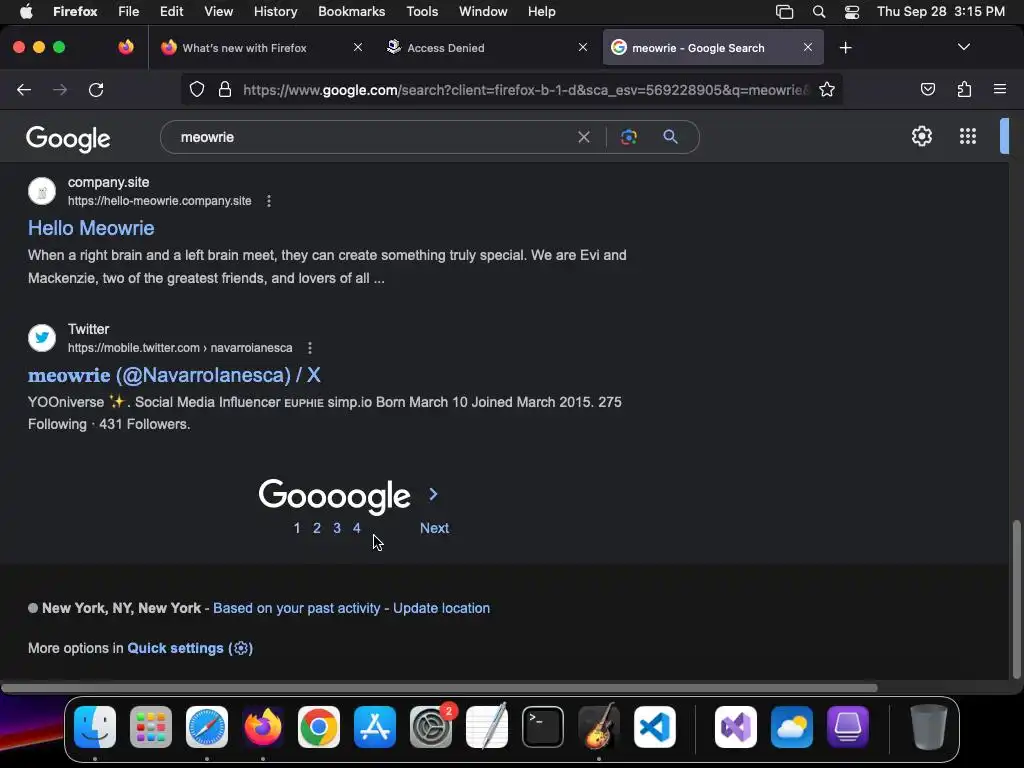Open System Settings in the Dock

pos(431,727)
